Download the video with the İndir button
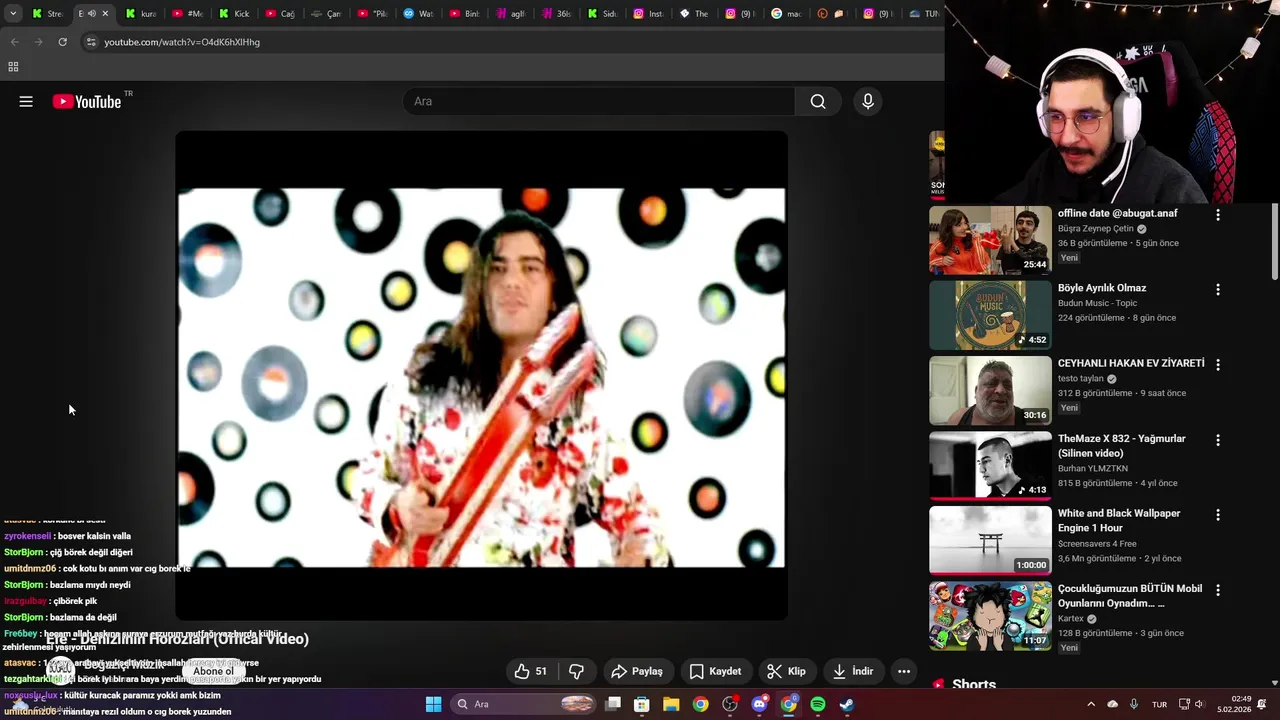 pos(853,671)
